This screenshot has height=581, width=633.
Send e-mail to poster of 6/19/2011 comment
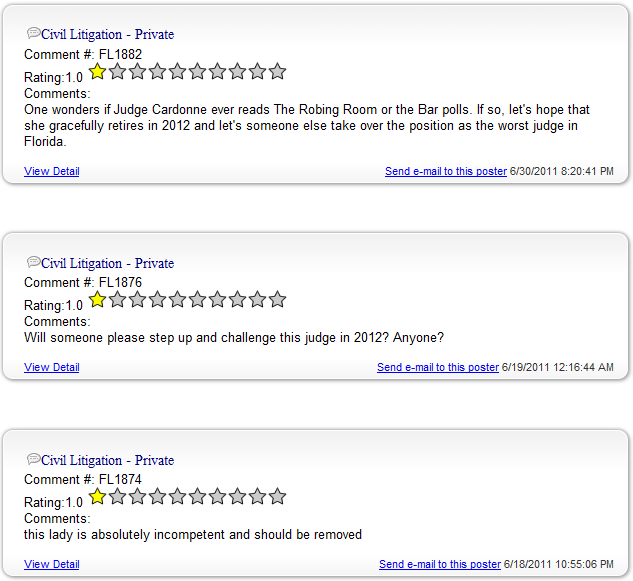pyautogui.click(x=438, y=367)
